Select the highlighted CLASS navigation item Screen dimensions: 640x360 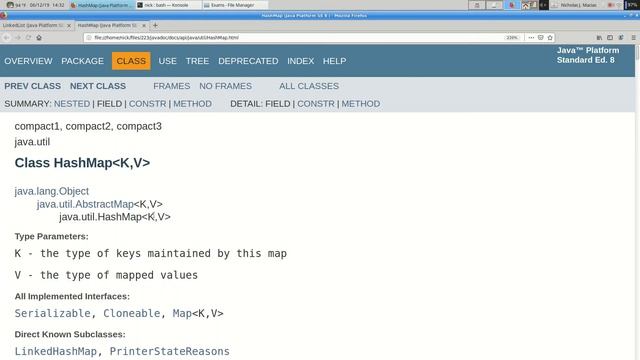click(131, 61)
